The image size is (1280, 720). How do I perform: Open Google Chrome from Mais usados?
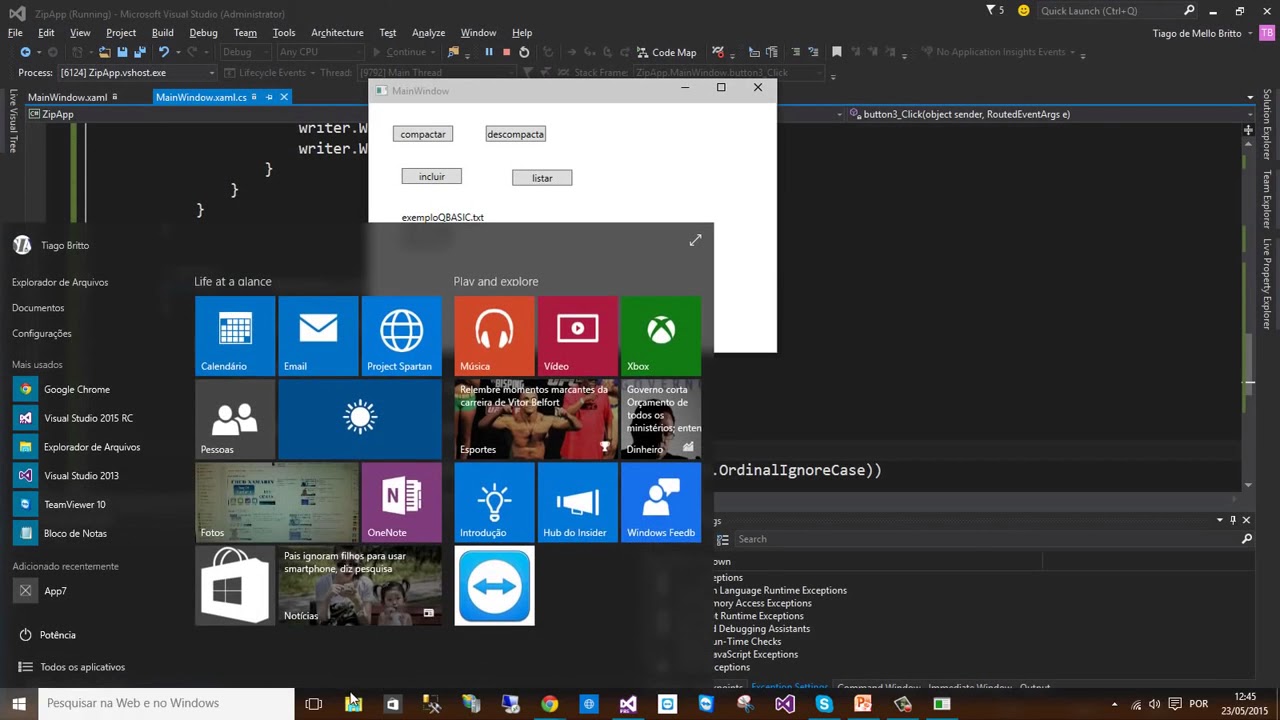76,390
